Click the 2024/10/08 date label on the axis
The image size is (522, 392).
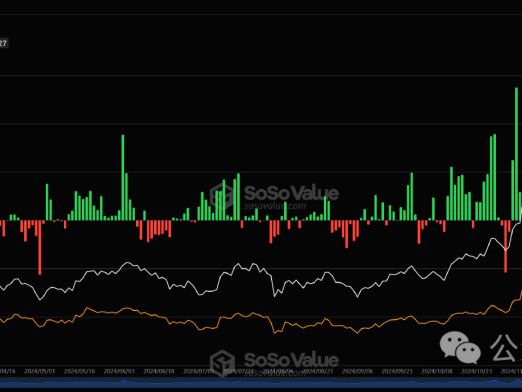437,371
